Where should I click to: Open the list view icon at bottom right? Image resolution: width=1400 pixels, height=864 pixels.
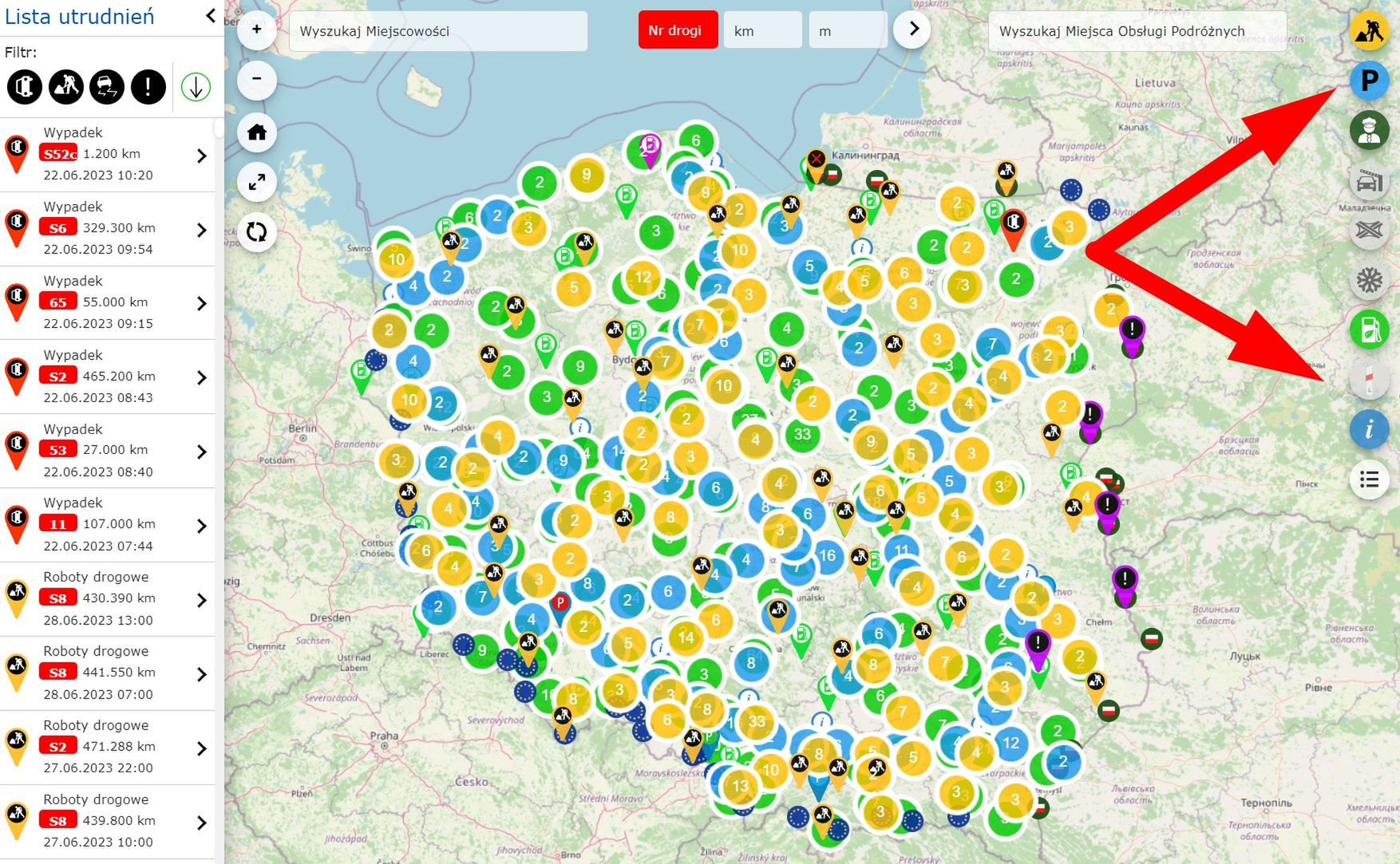coord(1370,479)
